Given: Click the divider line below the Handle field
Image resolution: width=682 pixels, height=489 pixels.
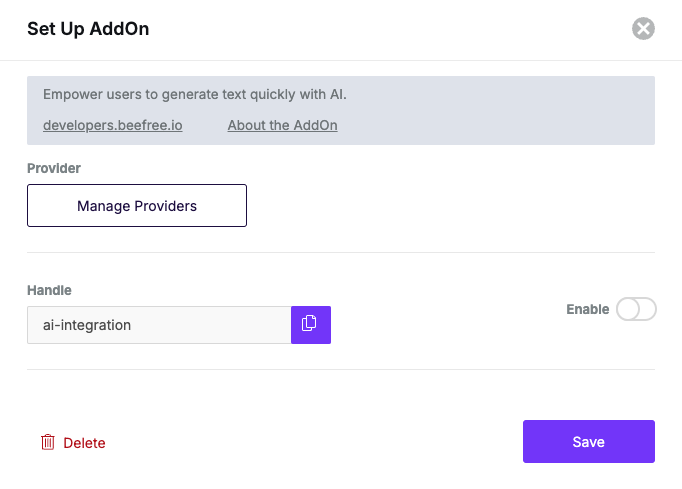Looking at the screenshot, I should tap(340, 369).
